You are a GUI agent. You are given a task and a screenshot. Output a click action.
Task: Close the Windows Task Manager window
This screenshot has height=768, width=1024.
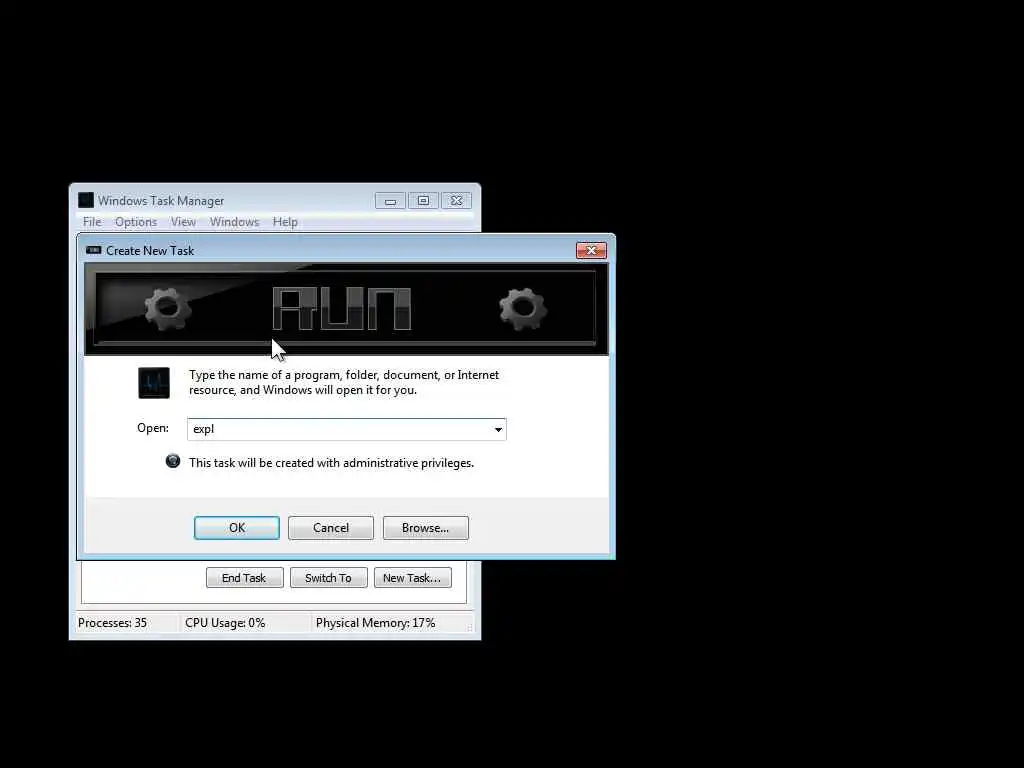[x=456, y=200]
